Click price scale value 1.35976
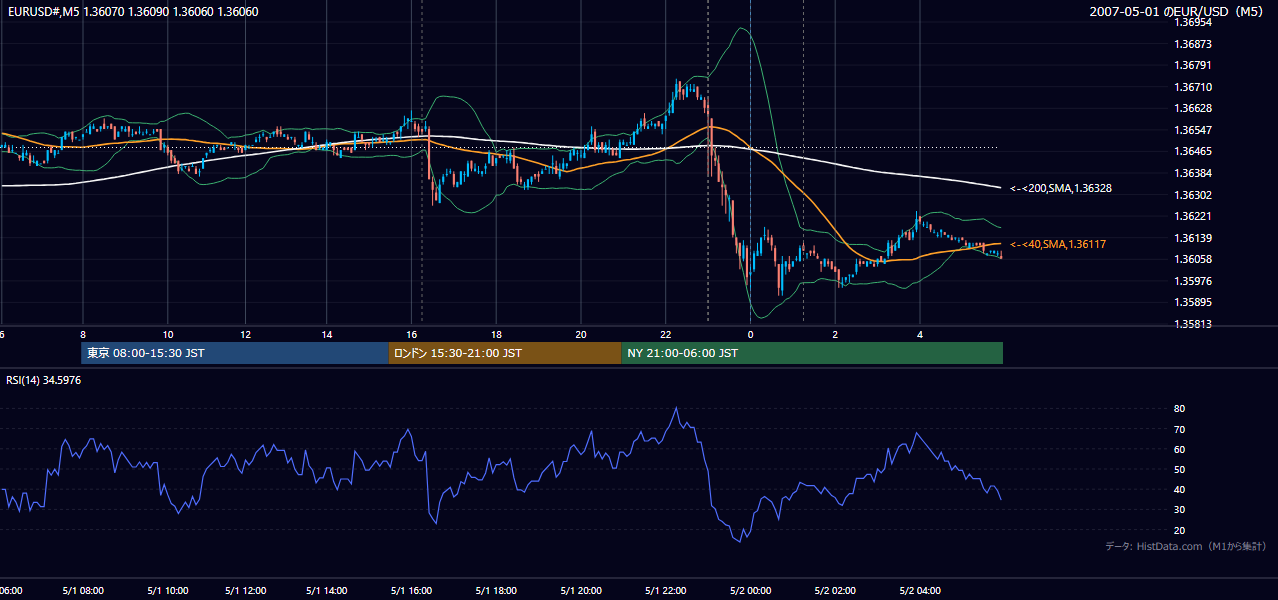1278x600 pixels. coord(1193,281)
